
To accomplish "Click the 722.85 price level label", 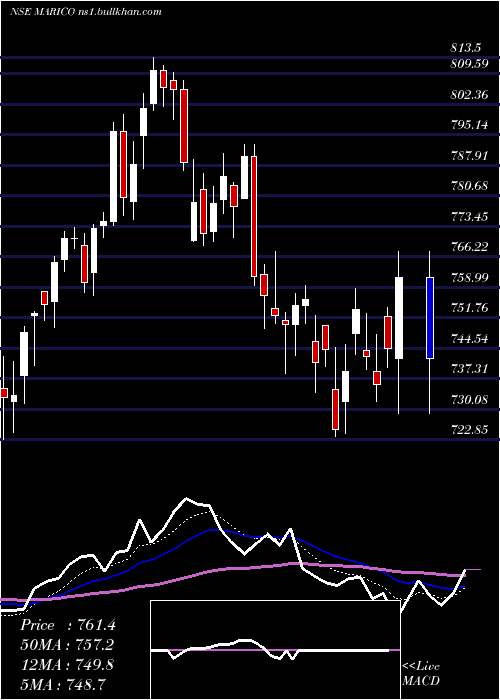I will tap(469, 430).
